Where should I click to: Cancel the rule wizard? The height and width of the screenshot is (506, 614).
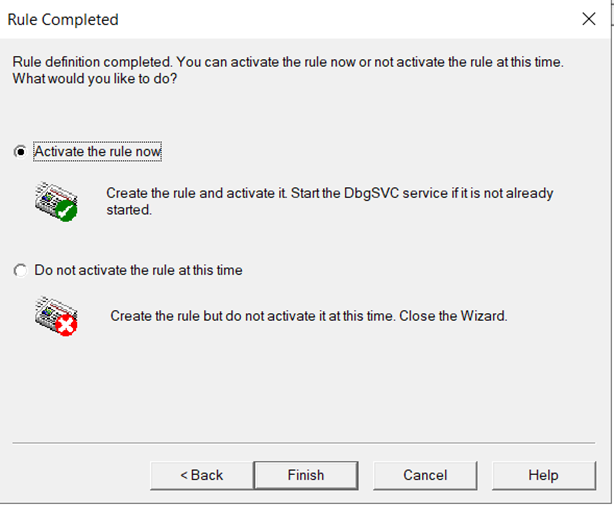click(425, 475)
